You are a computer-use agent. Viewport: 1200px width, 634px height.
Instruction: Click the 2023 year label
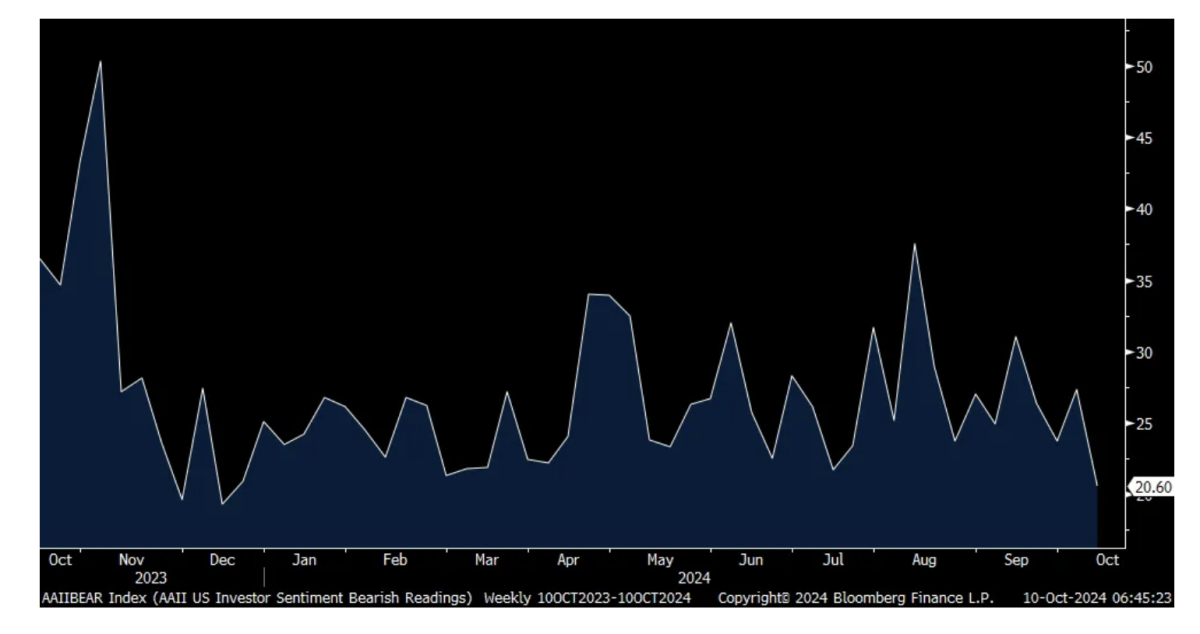coord(150,578)
